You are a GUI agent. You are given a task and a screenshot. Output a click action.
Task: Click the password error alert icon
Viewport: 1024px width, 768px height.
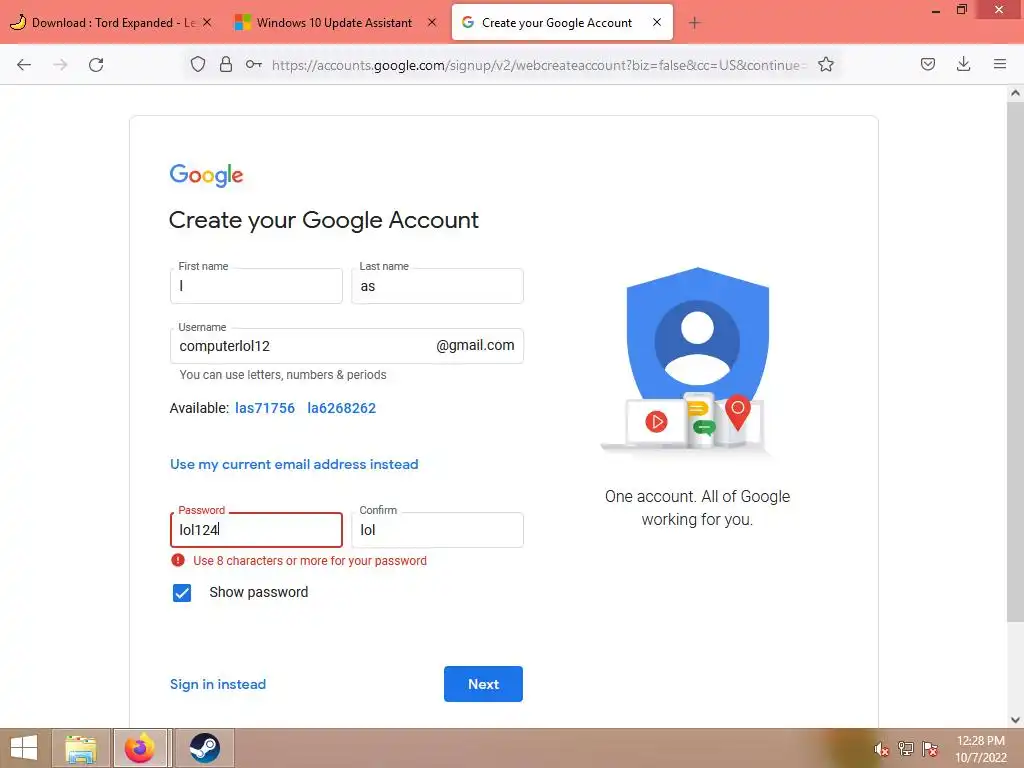(178, 560)
